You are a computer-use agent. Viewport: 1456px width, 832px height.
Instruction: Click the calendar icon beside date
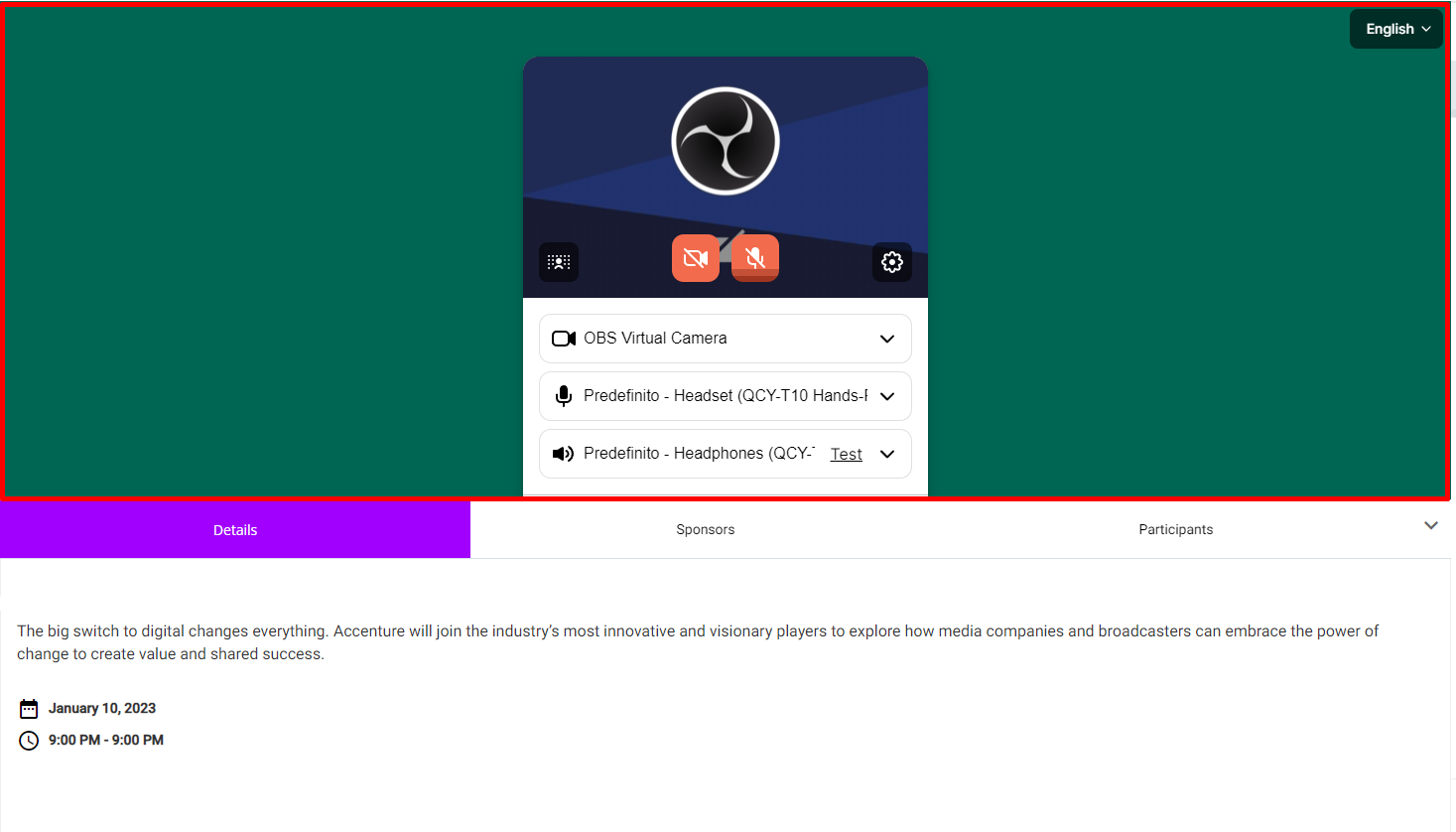click(29, 709)
